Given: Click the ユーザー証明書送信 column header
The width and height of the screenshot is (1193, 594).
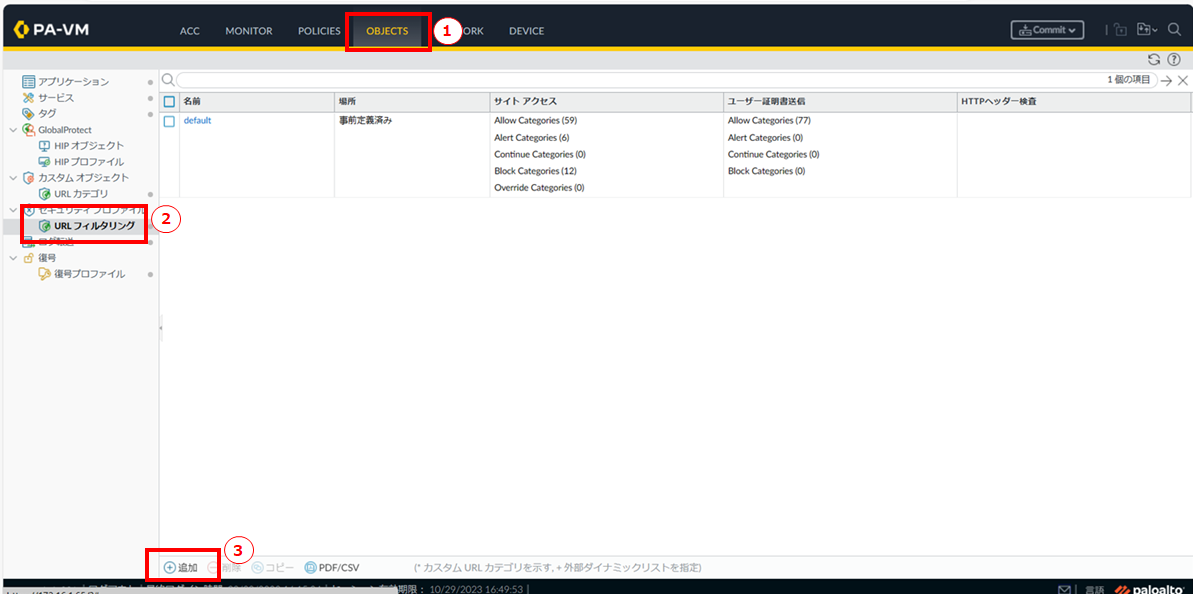Looking at the screenshot, I should click(839, 101).
